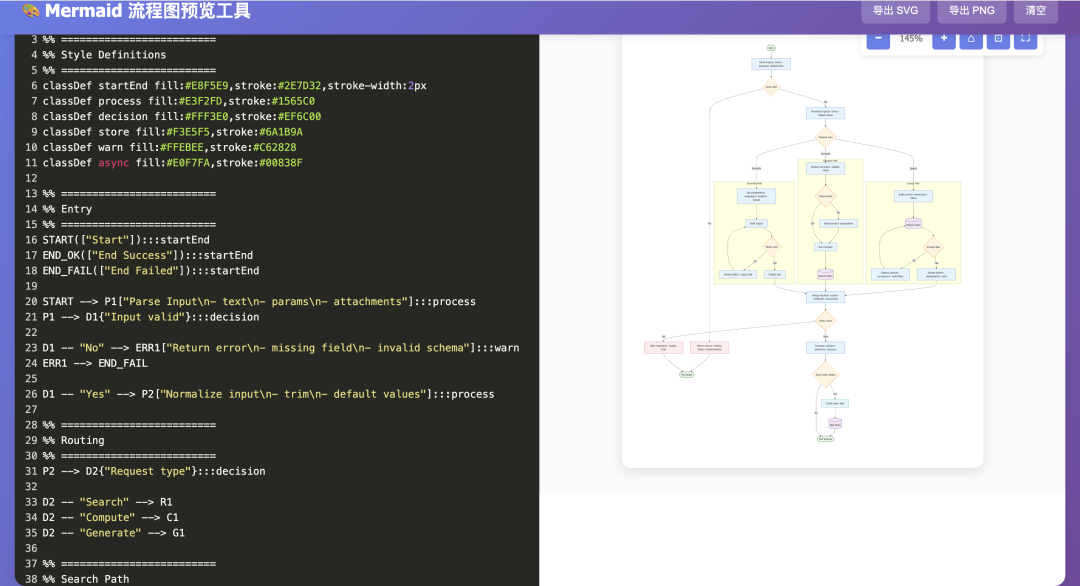Click the Request type diamond node

click(x=825, y=137)
